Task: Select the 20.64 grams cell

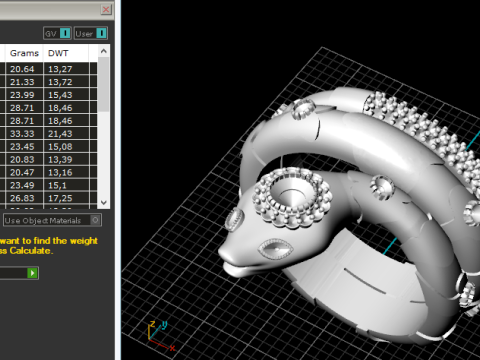Action: coord(24,69)
